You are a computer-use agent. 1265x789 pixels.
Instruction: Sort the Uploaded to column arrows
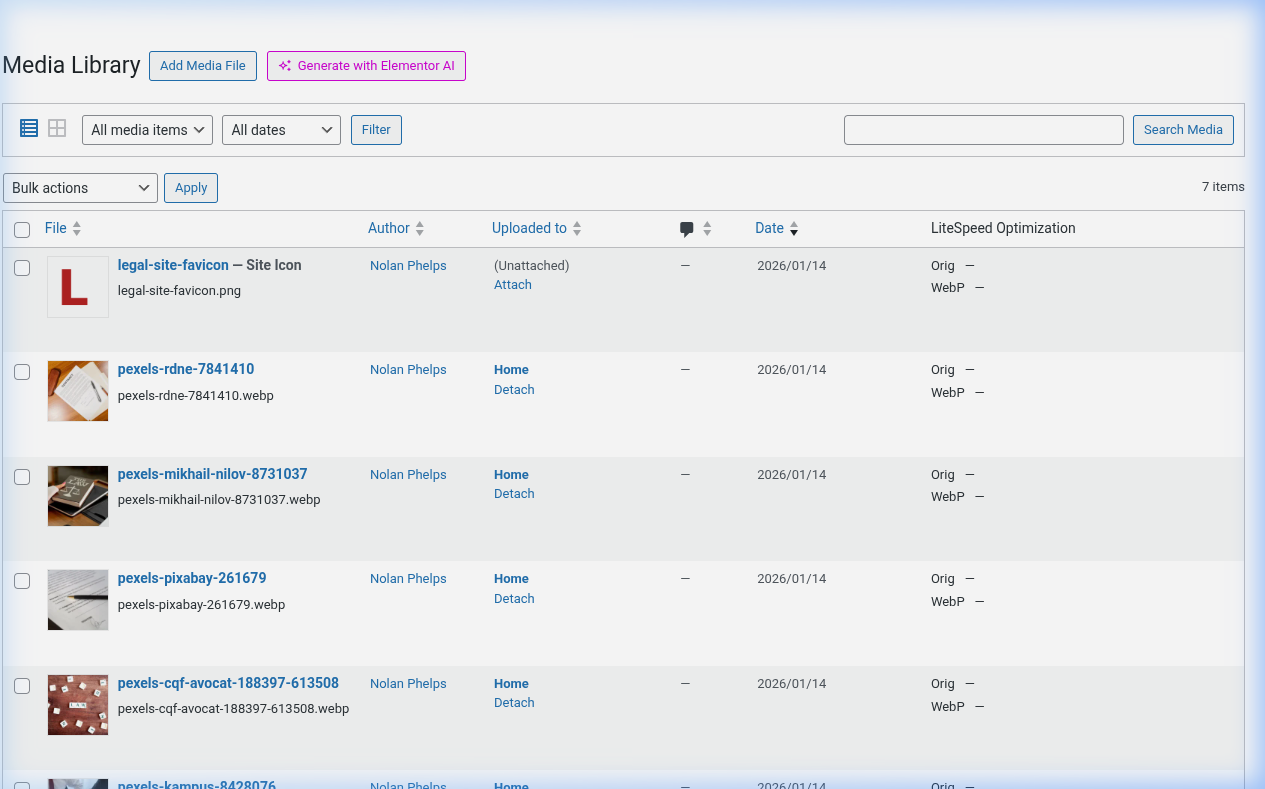point(579,228)
